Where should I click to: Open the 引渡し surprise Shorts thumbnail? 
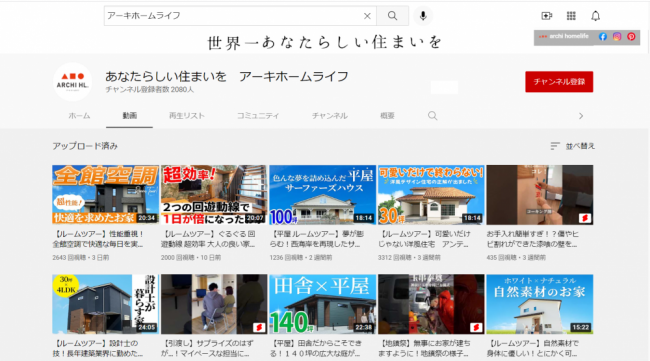click(214, 304)
